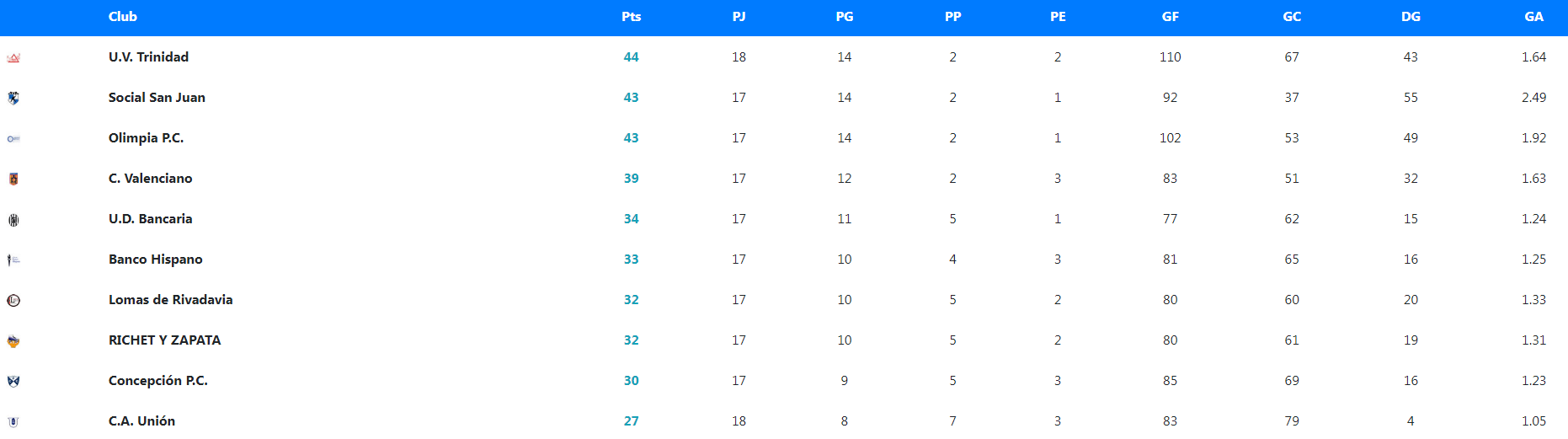
Task: Select the Lomas de Rivadavia team name
Action: pyautogui.click(x=170, y=300)
